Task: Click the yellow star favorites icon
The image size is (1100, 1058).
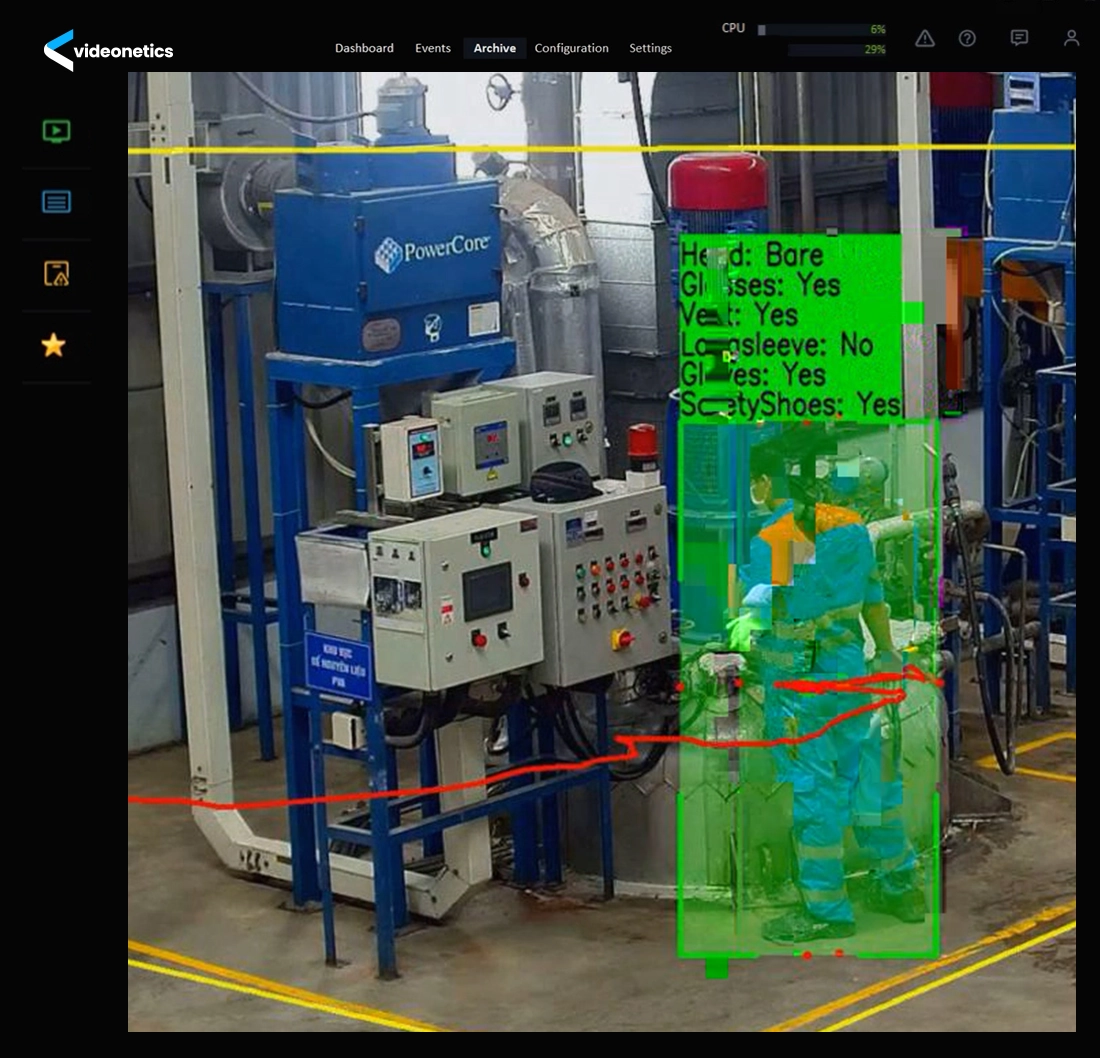Action: coord(54,346)
